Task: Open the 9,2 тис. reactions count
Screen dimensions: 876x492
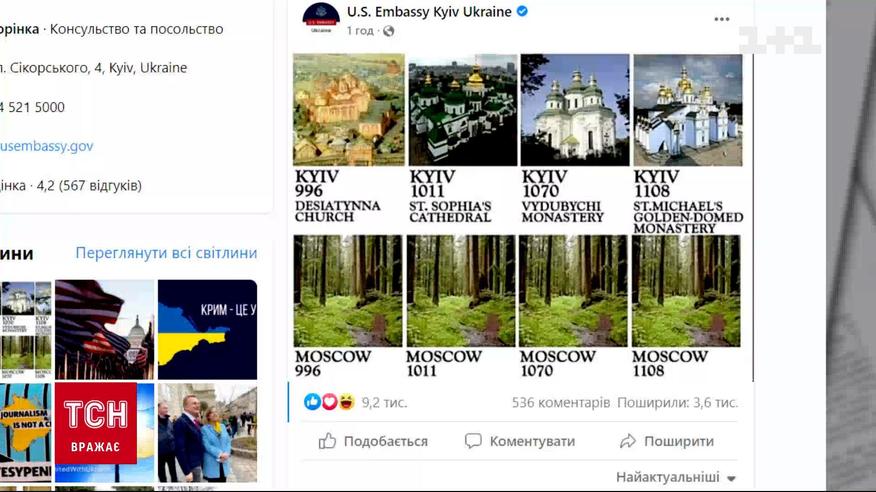Action: point(384,402)
